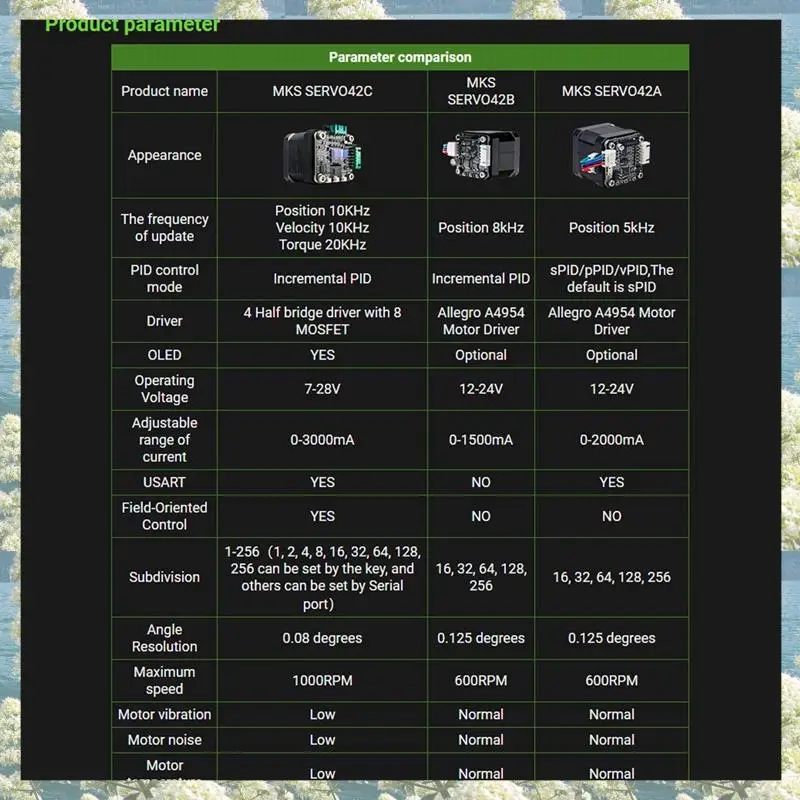The image size is (800, 800).
Task: Click SERVO42B's '16, 32, 64, 128, 256' cell
Action: pyautogui.click(x=481, y=577)
